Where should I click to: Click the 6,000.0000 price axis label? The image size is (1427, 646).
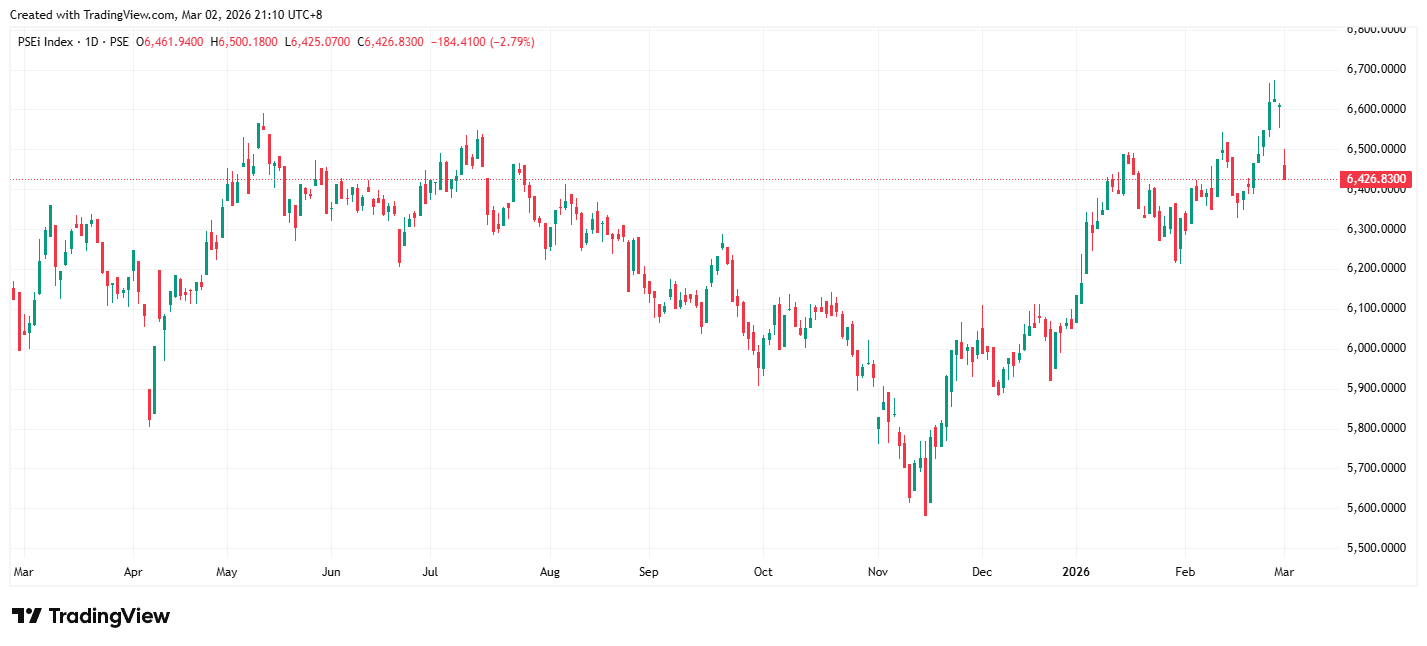click(1376, 348)
